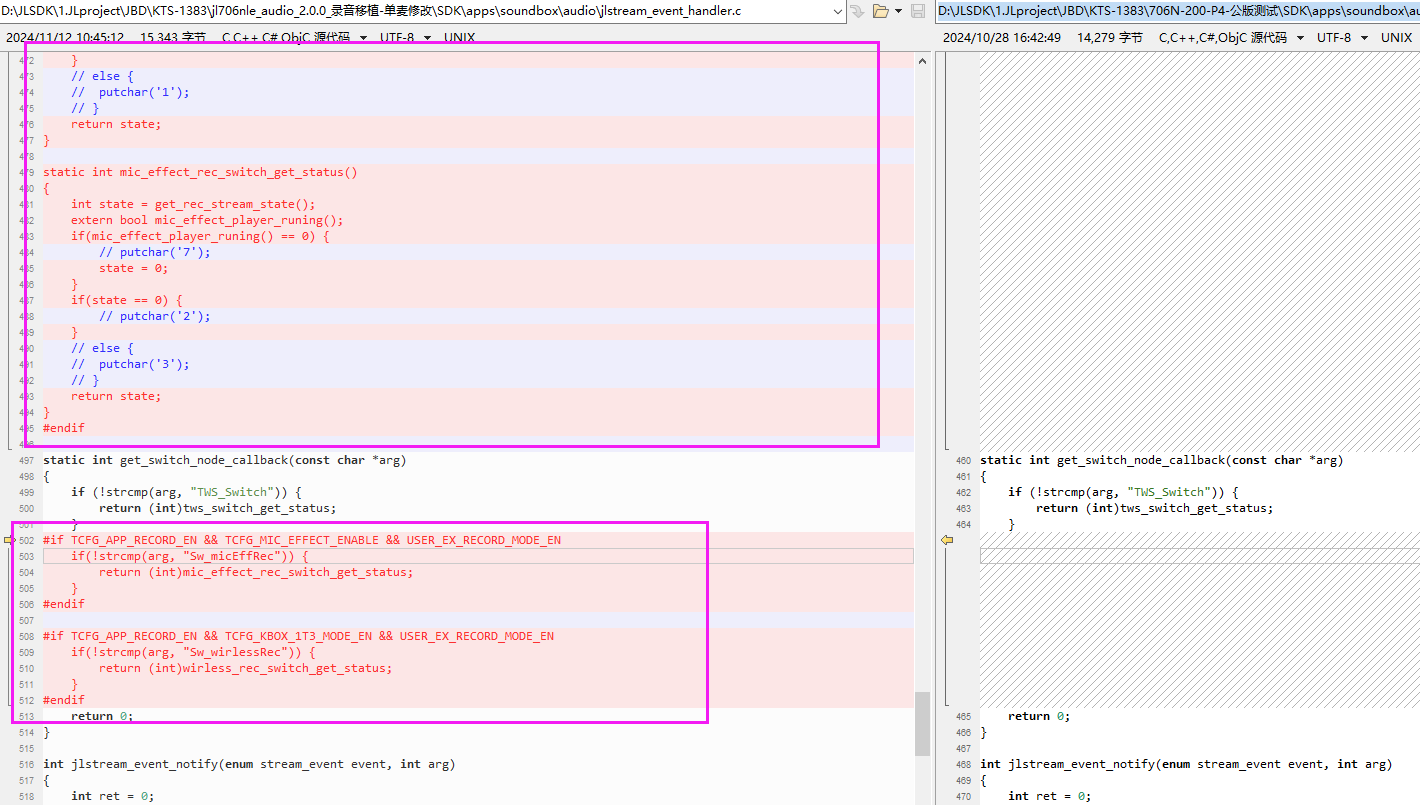The height and width of the screenshot is (805, 1420).
Task: Click the yellow arrow in the right pane gutter
Action: (947, 540)
